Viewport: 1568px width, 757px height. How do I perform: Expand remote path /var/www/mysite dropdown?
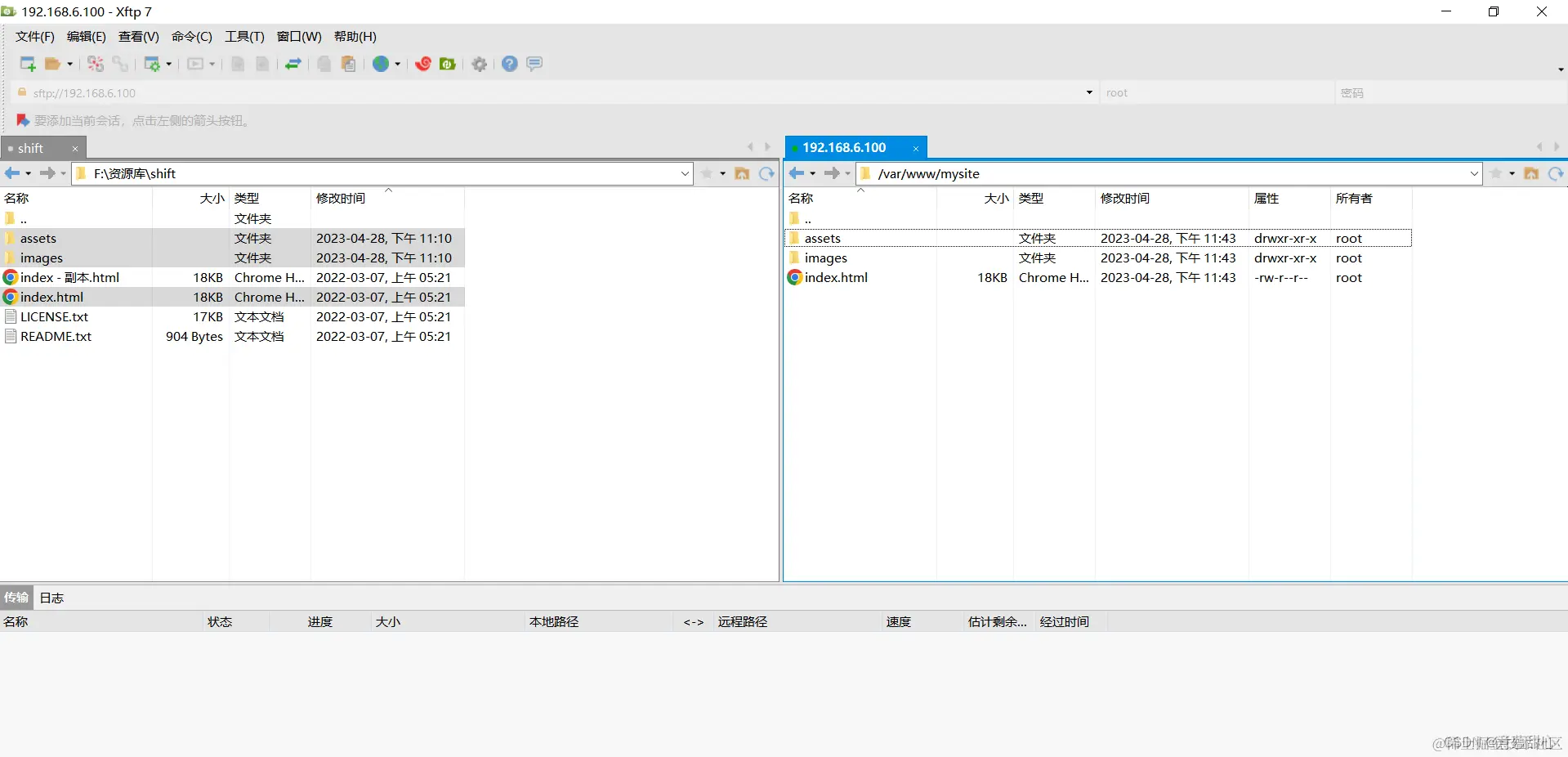pos(1474,173)
